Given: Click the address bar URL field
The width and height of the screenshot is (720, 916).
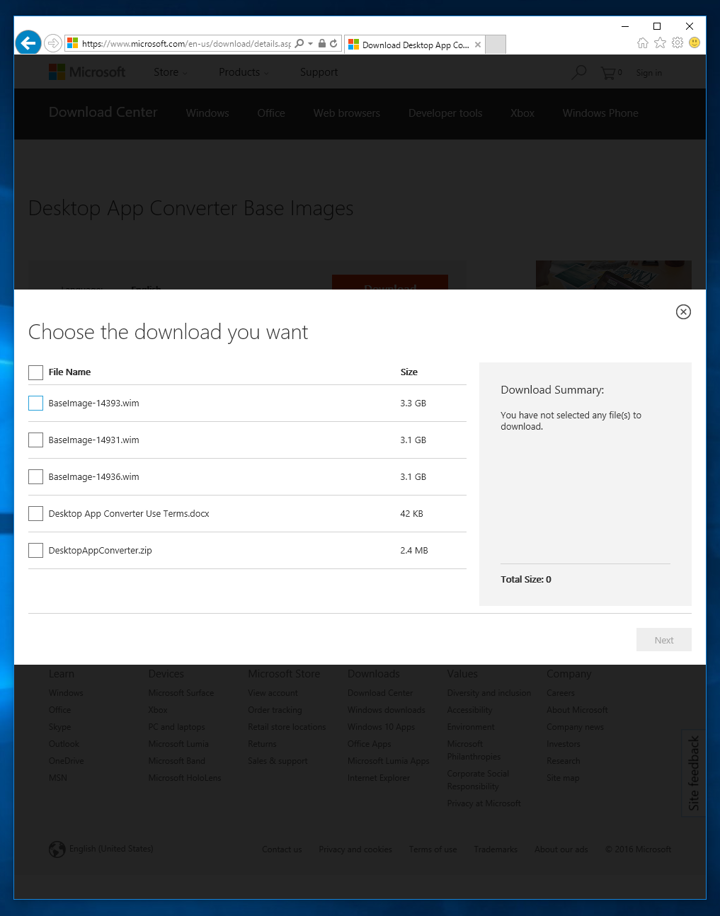Looking at the screenshot, I should click(186, 43).
